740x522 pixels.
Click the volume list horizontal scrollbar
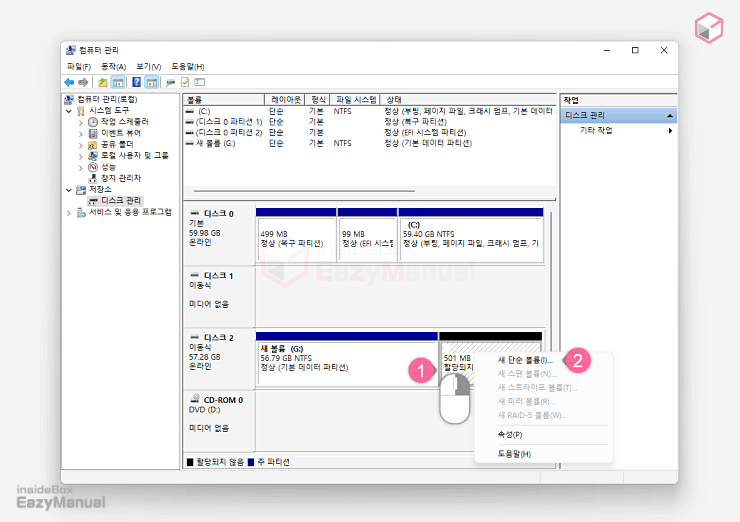click(x=304, y=191)
